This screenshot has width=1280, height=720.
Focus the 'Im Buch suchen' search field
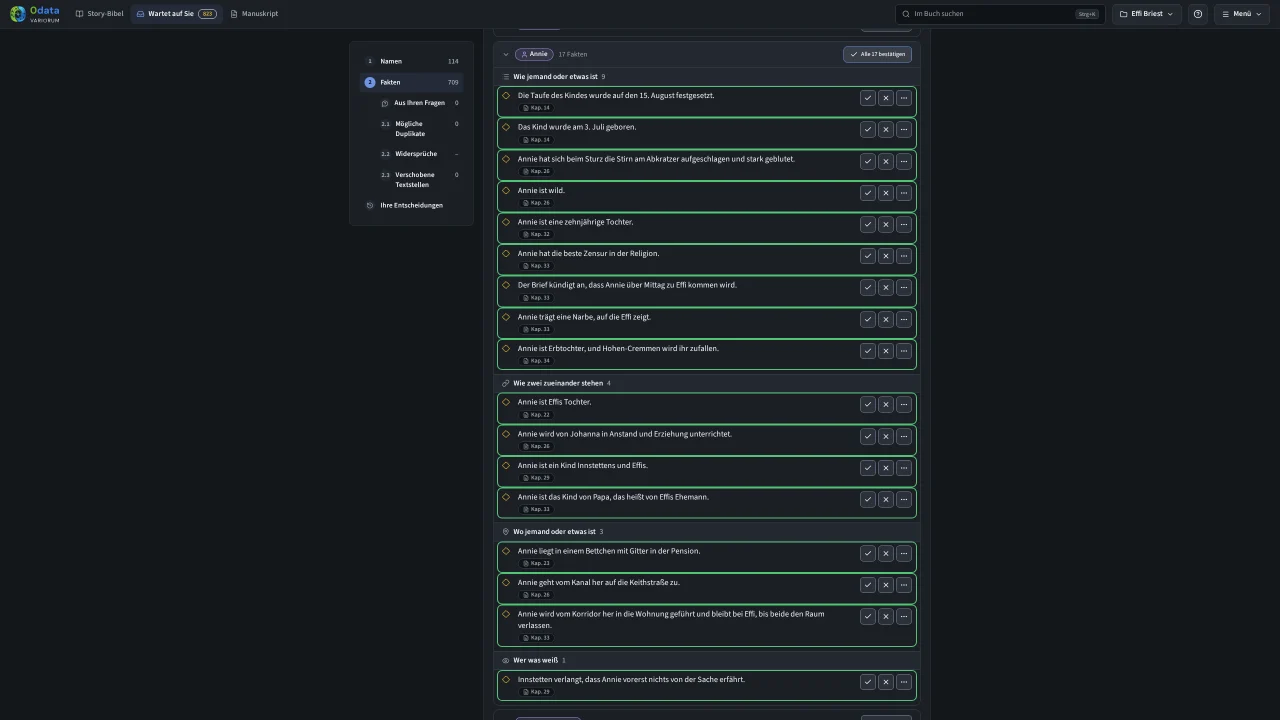[x=1000, y=14]
